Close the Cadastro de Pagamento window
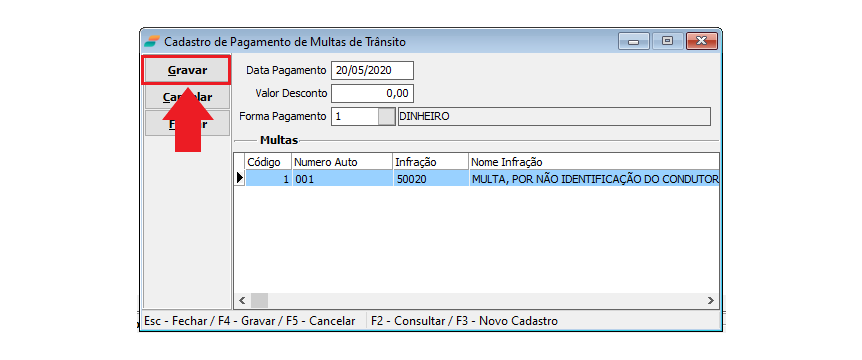Screen dimensions: 862x360 [x=701, y=41]
